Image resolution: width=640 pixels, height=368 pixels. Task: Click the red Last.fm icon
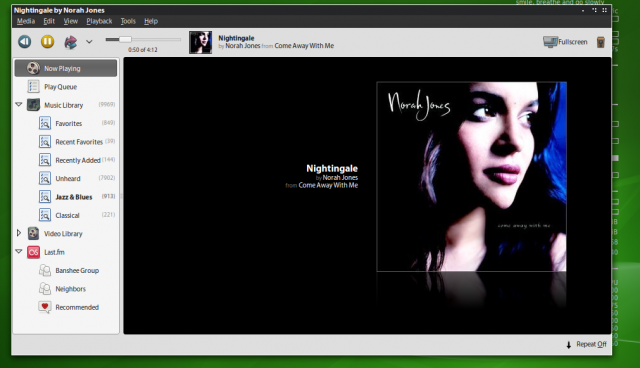coord(33,252)
